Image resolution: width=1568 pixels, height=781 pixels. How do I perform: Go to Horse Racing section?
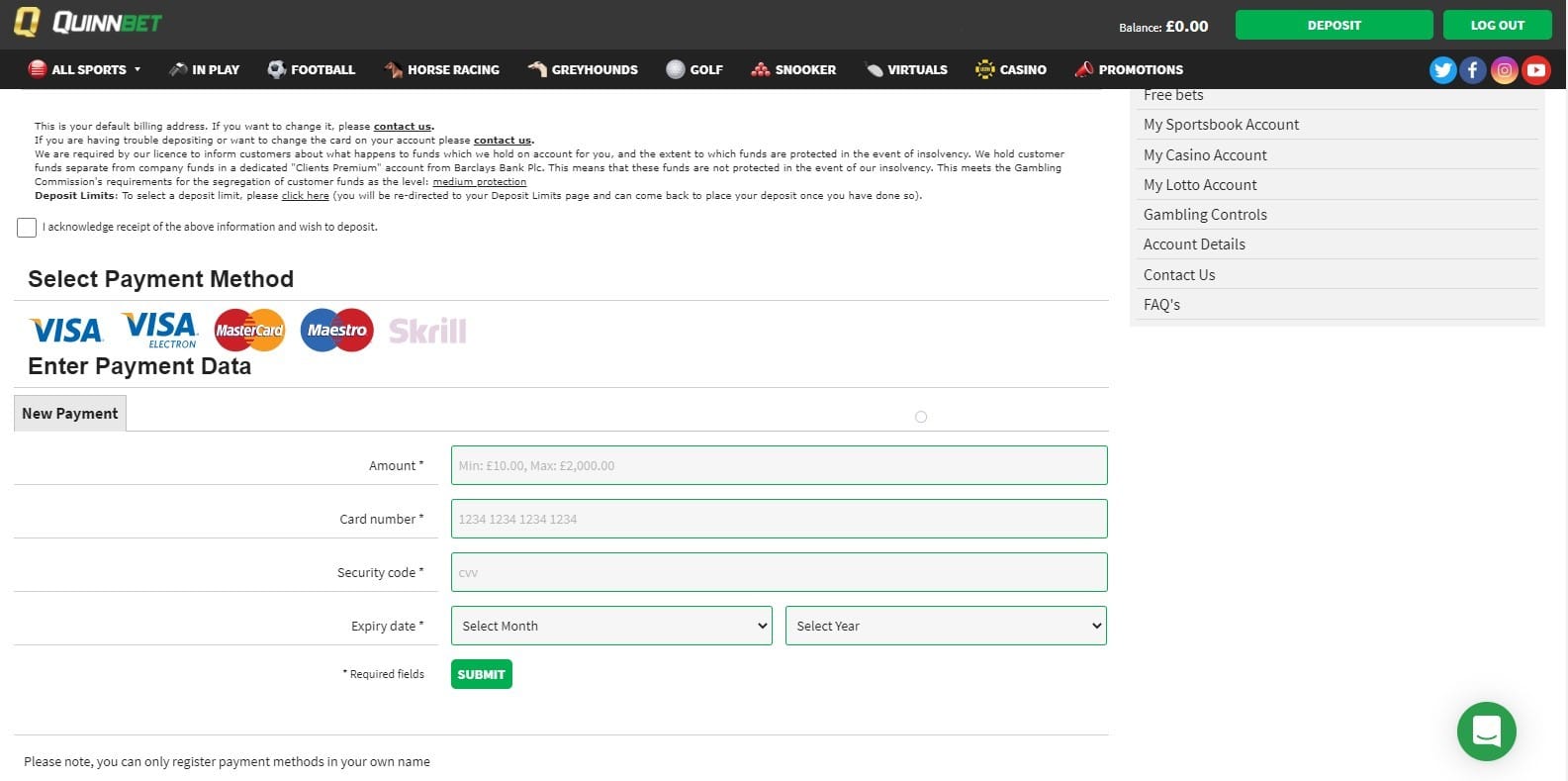pyautogui.click(x=442, y=69)
